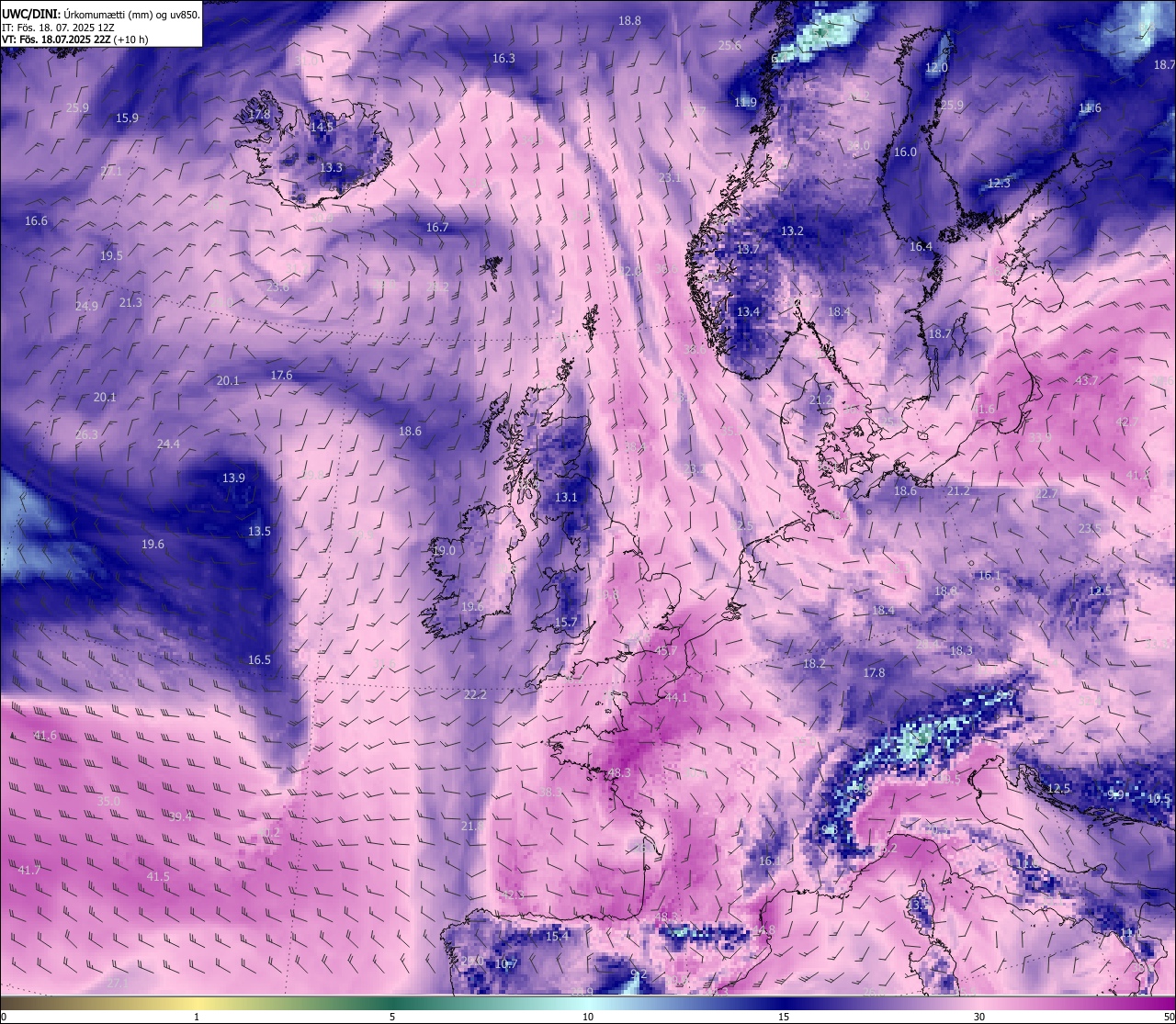Click the 41.7 value at the lower left
This screenshot has width=1176, height=1024.
coord(29,870)
